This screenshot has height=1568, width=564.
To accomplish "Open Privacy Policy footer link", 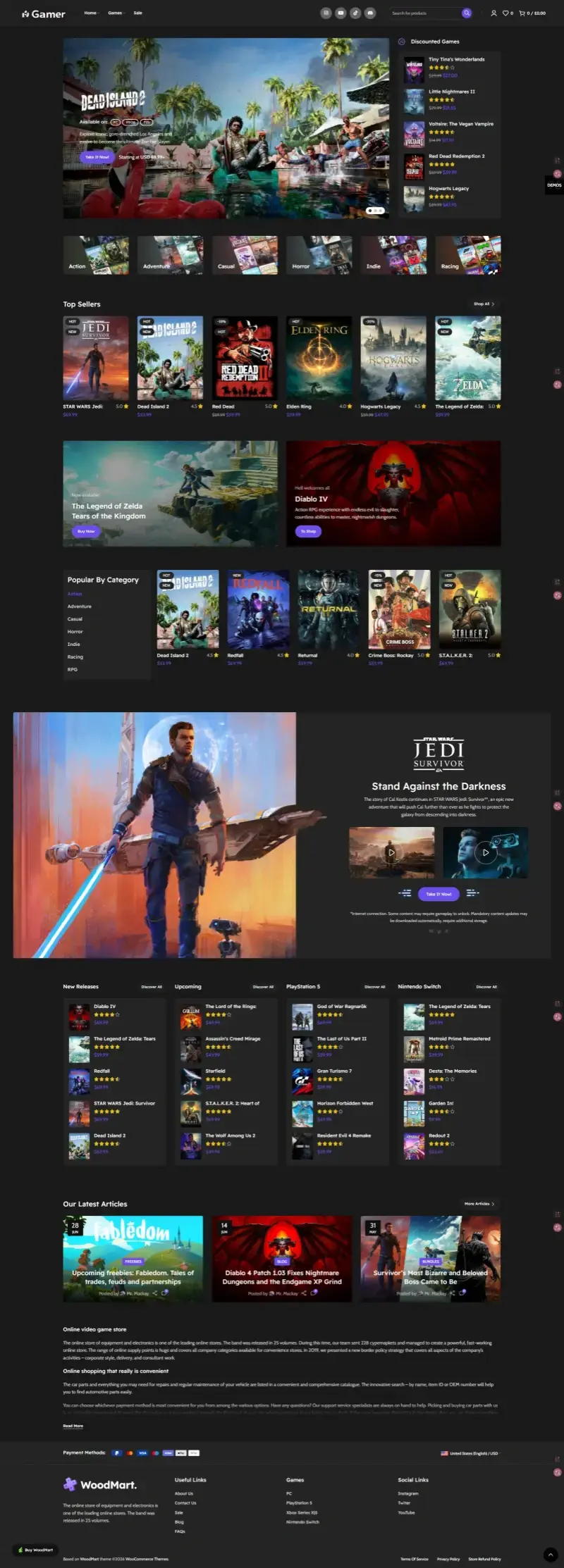I will (448, 1559).
